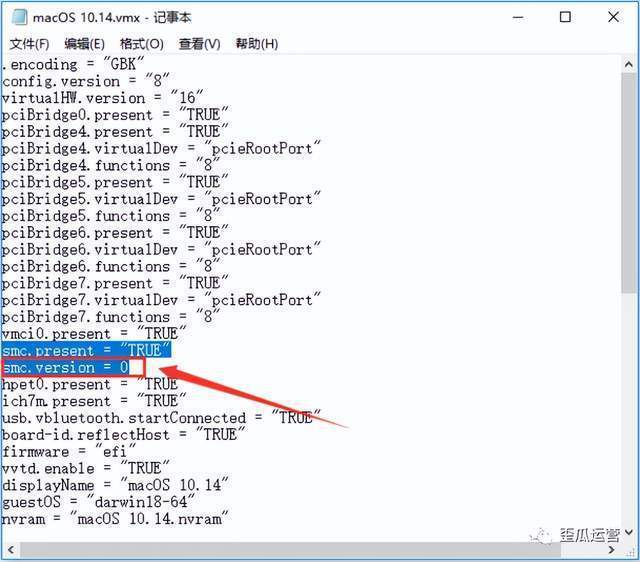This screenshot has height=562, width=640.
Task: Minimize the Notepad window
Action: pyautogui.click(x=518, y=18)
